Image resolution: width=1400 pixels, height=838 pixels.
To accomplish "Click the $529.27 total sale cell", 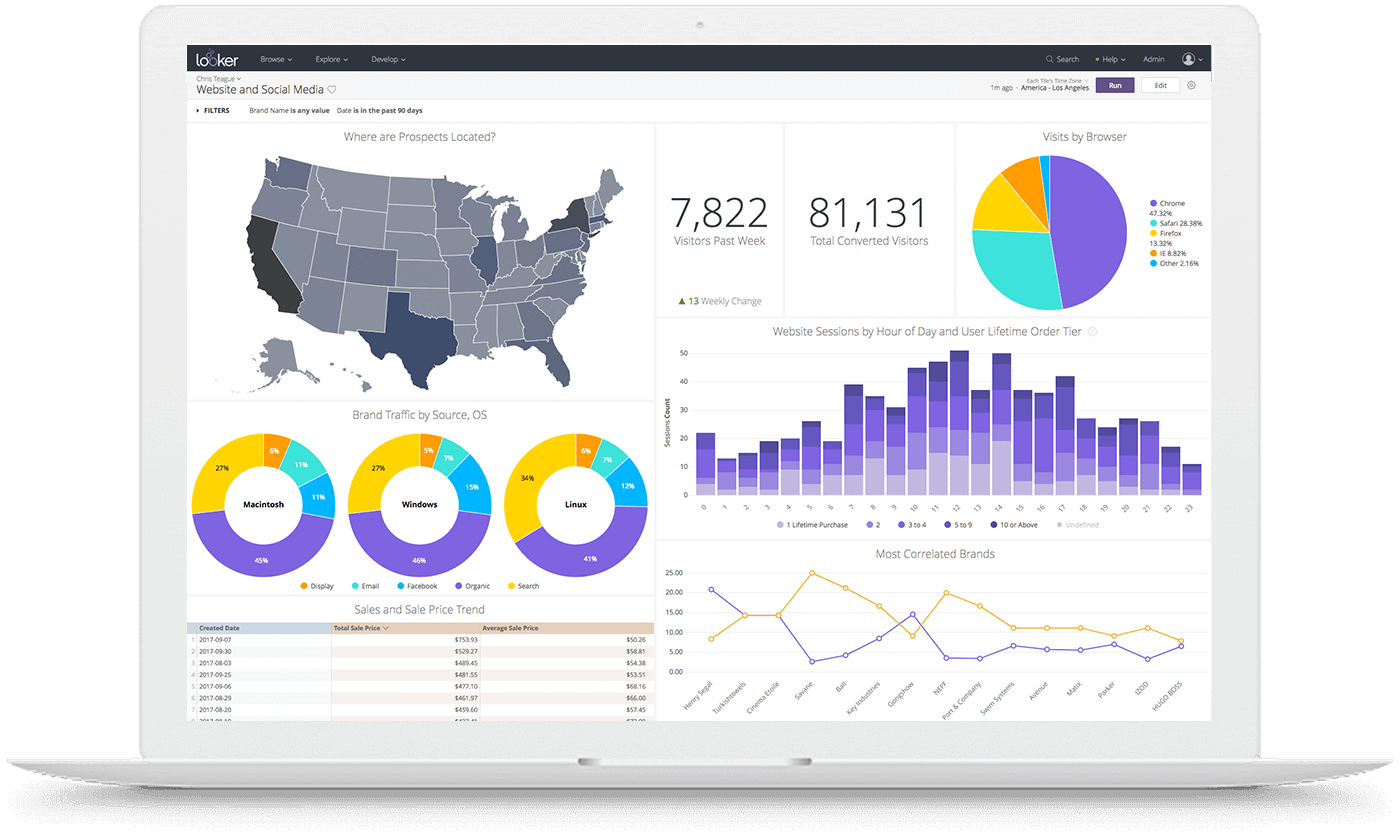I will pos(405,651).
